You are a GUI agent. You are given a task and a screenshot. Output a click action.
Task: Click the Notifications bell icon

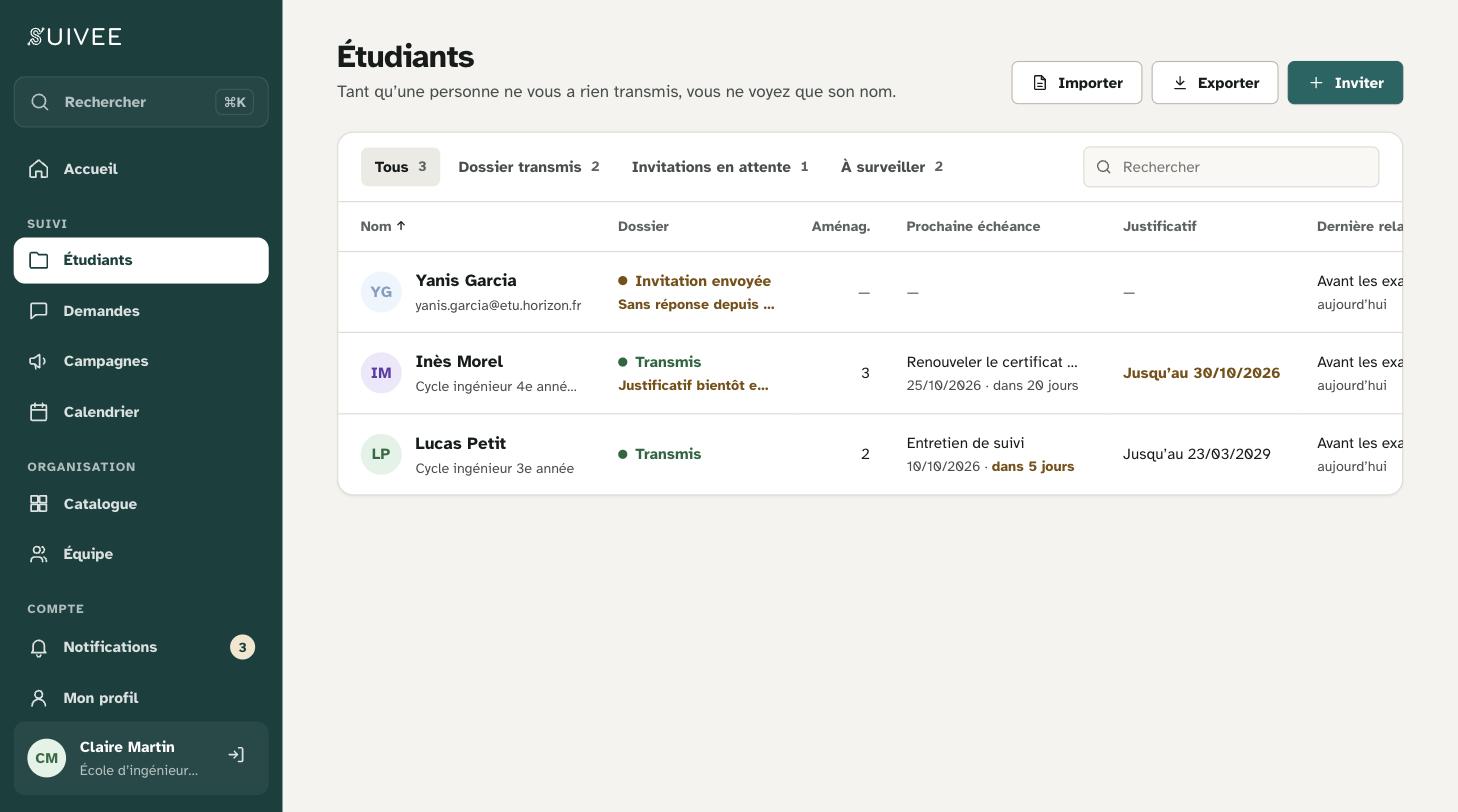39,647
